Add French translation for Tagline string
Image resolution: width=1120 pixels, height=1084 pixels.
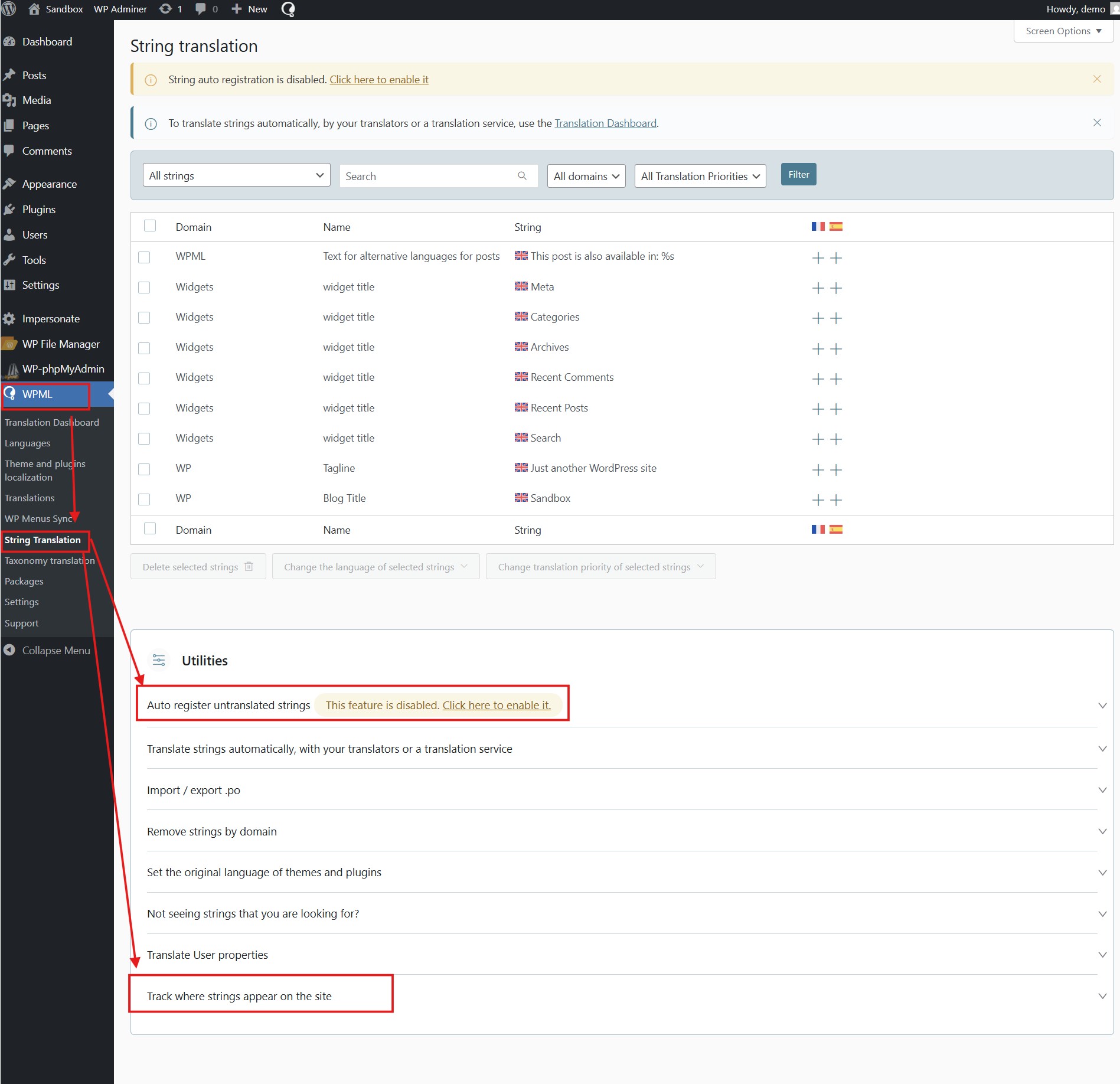click(x=818, y=470)
